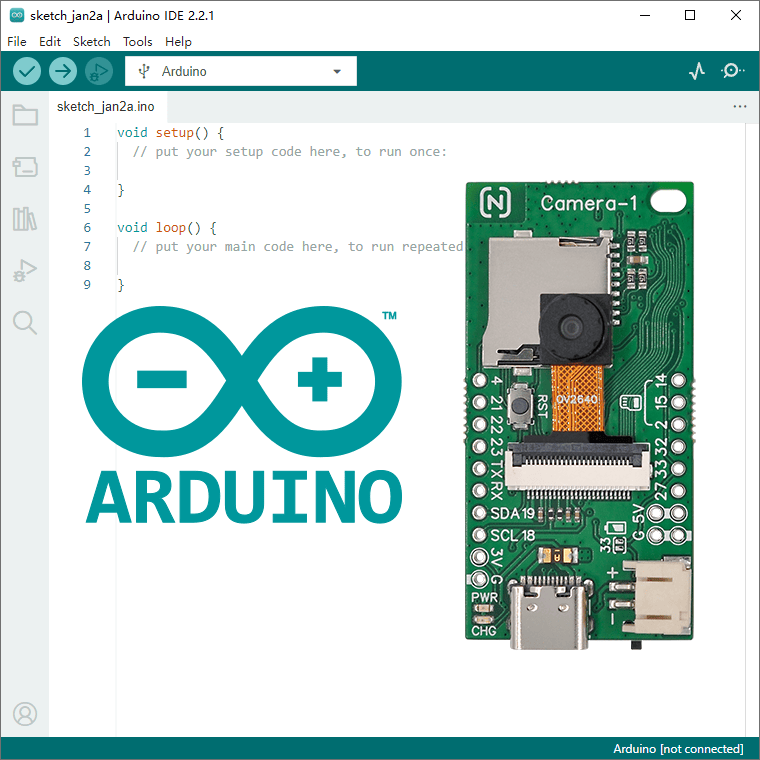The height and width of the screenshot is (760, 760).
Task: Click the setup comment on line 2
Action: point(290,152)
